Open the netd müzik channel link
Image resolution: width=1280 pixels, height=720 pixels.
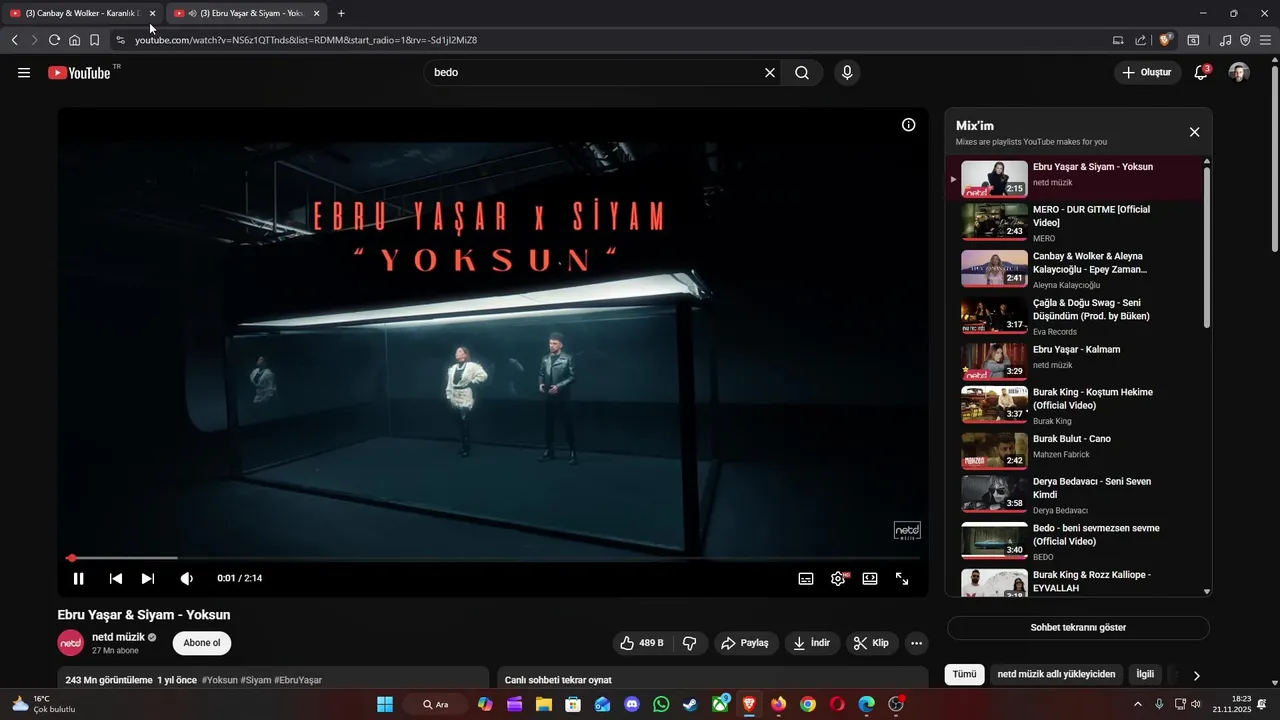[118, 637]
